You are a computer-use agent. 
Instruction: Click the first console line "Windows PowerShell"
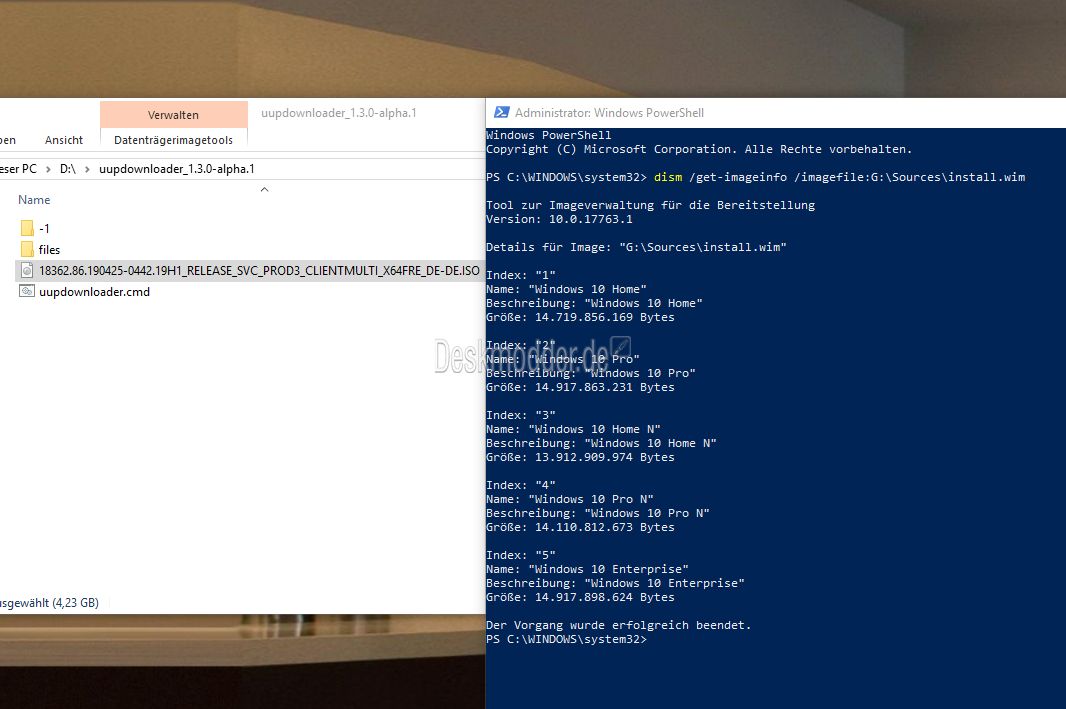549,135
